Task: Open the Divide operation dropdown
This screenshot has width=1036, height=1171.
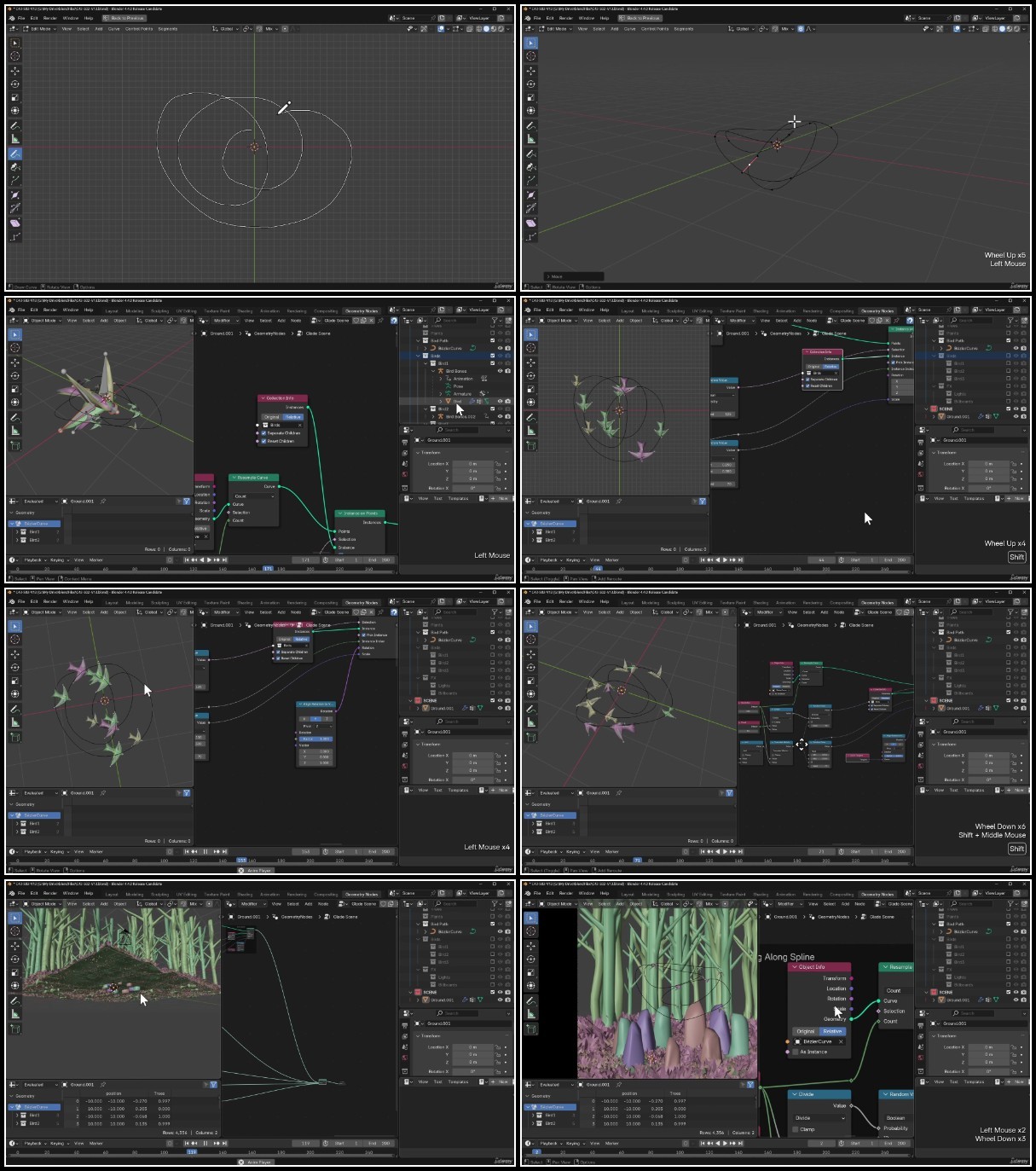Action: [819, 1117]
